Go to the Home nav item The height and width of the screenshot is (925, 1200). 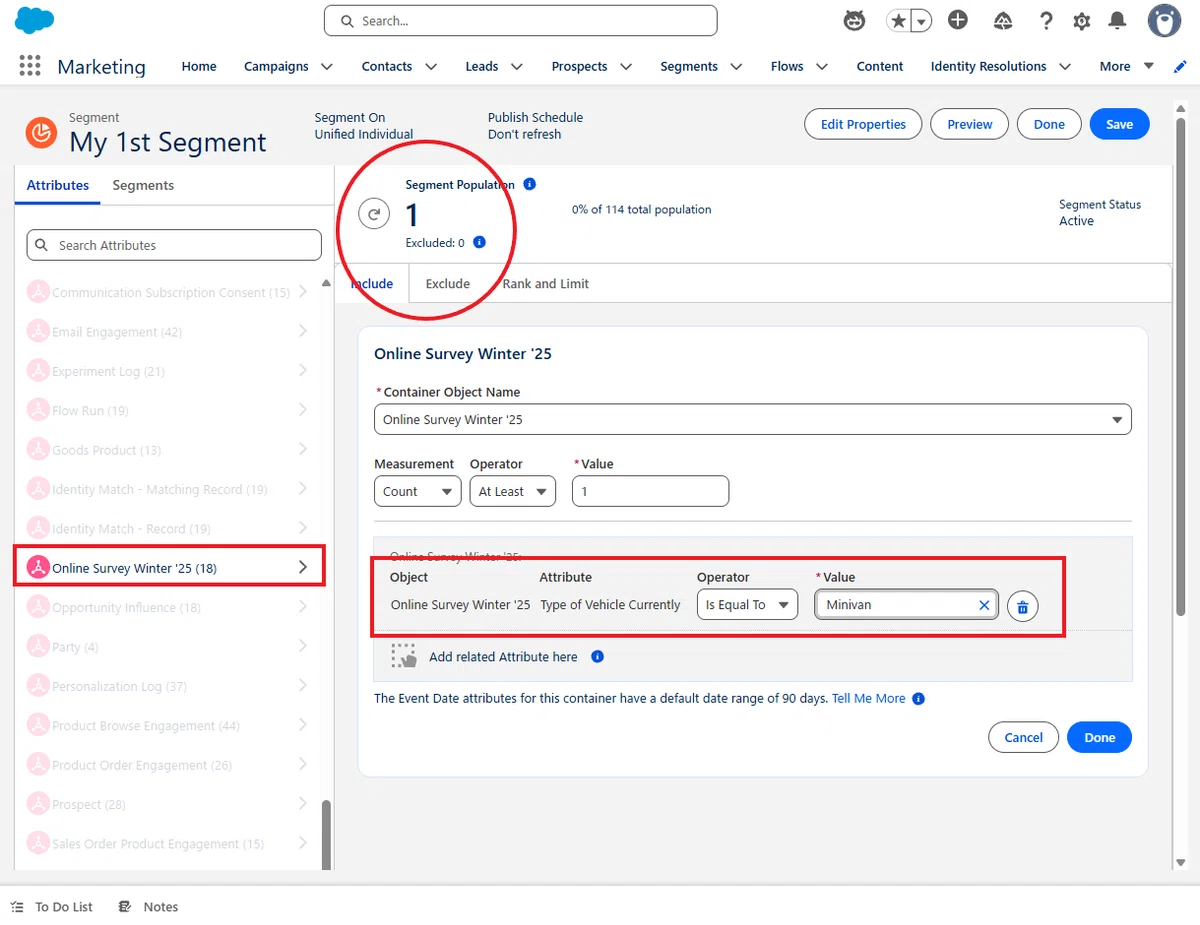(199, 66)
